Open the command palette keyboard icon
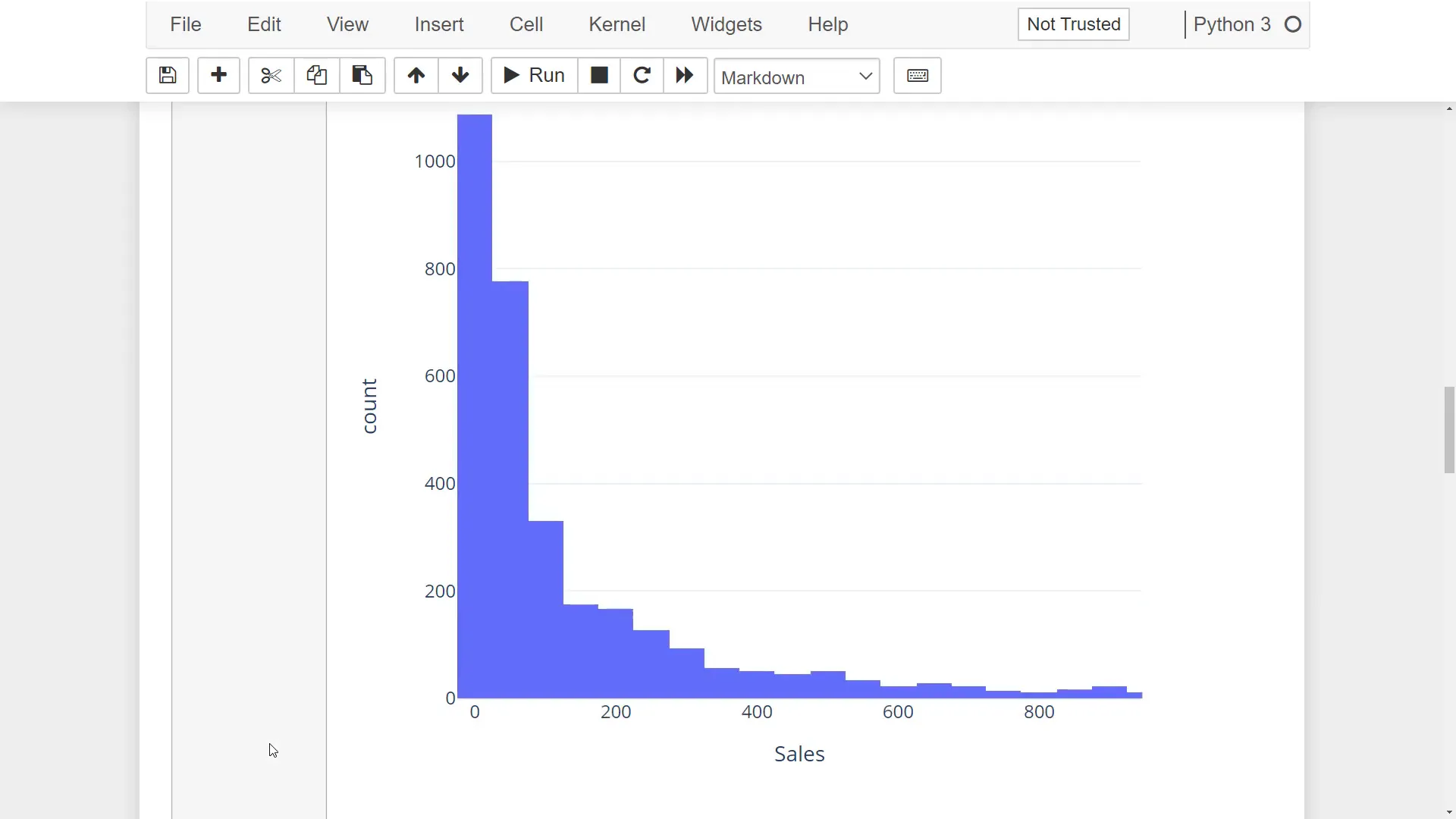The height and width of the screenshot is (819, 1456). 917,75
